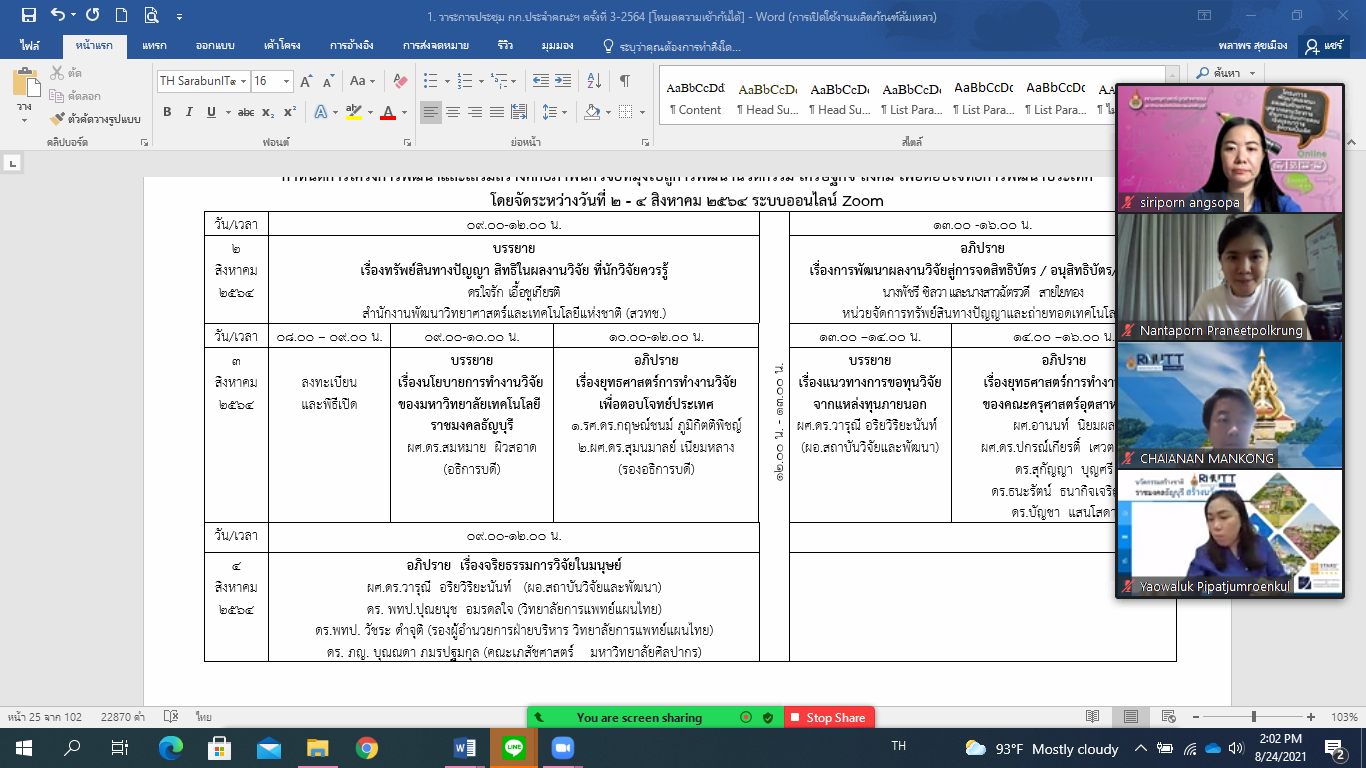Open the Windows Start menu
The image size is (1366, 768).
coord(24,748)
